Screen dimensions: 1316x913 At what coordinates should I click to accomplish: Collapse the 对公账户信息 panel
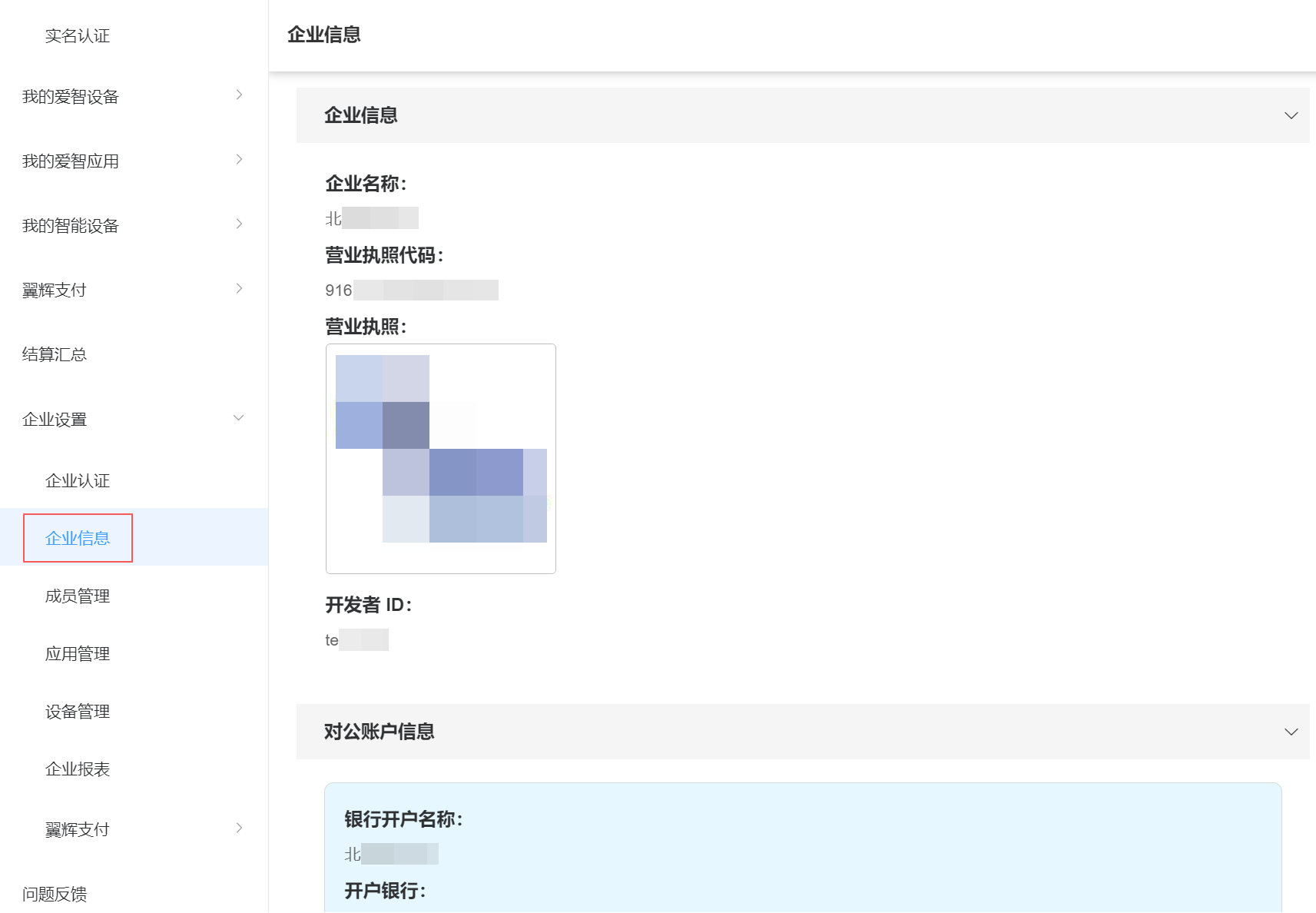click(1290, 732)
